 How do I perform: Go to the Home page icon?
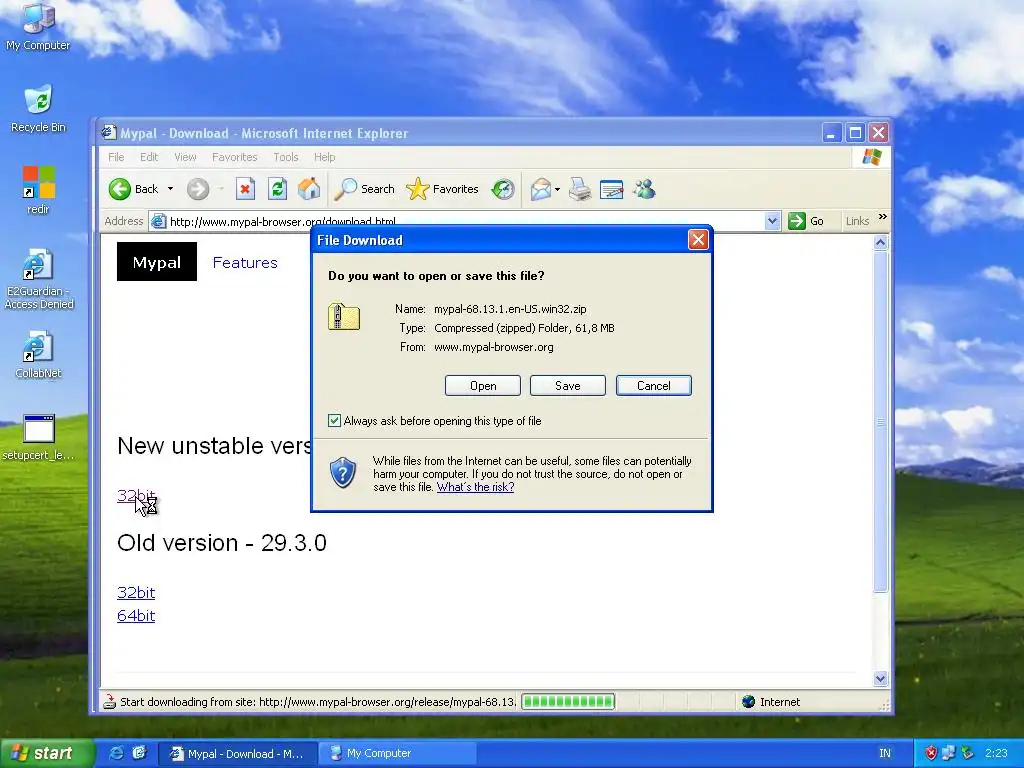(x=309, y=189)
